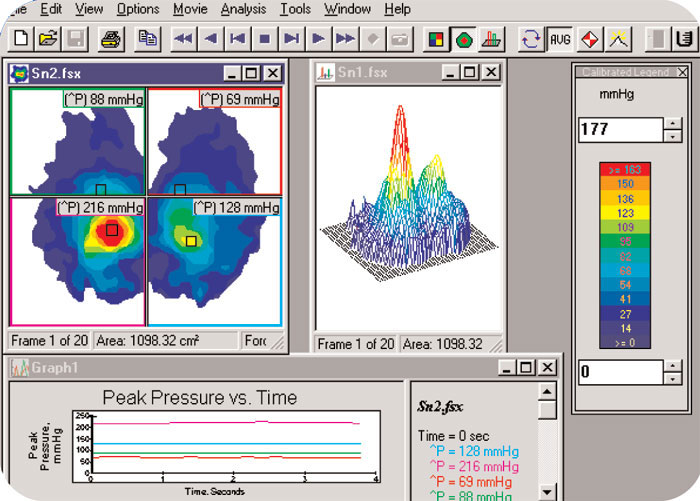Decrease the lower legend value 0
The width and height of the screenshot is (700, 501).
[x=674, y=379]
